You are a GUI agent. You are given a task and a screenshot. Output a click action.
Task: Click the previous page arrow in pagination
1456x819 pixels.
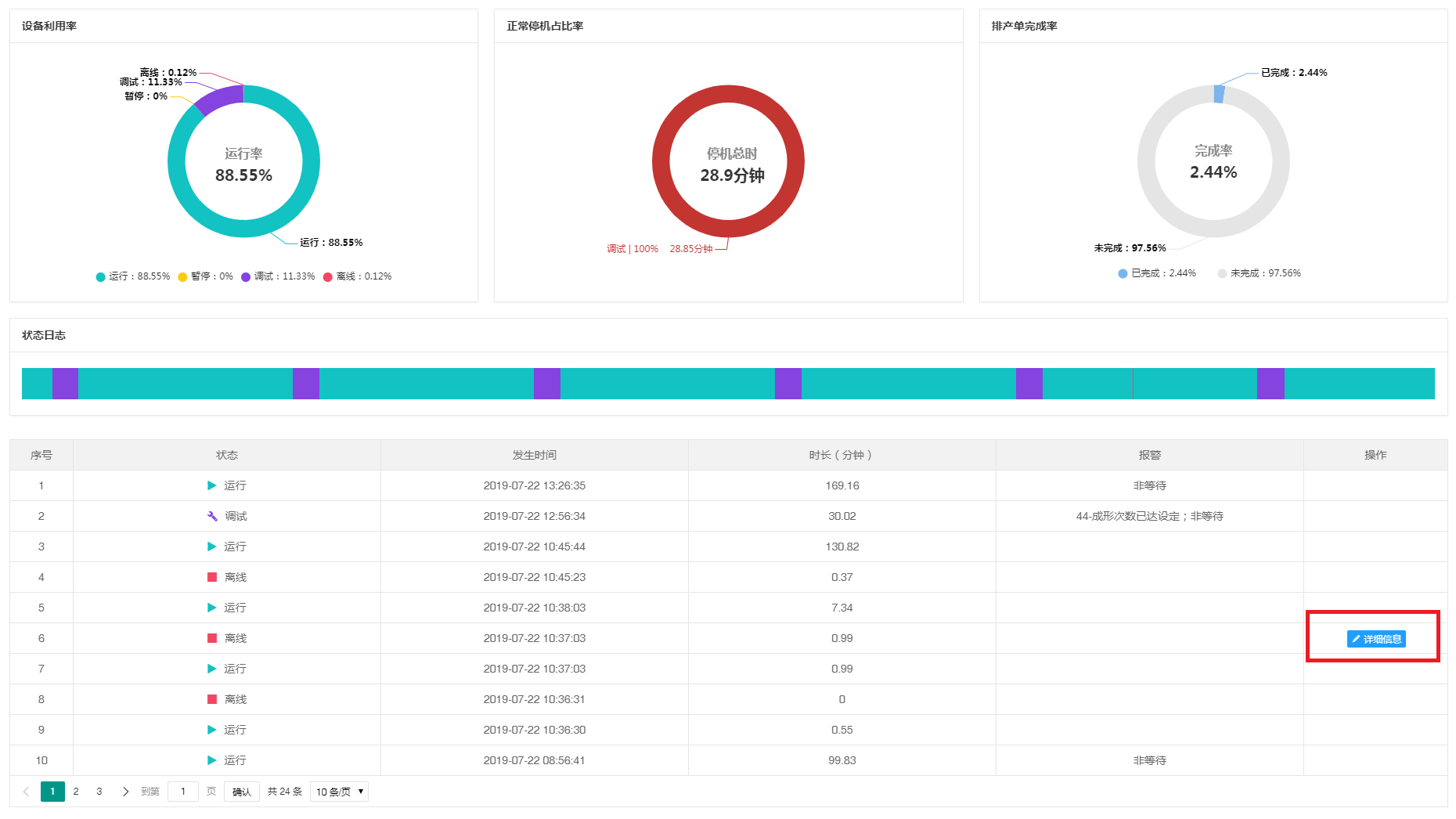pos(26,792)
